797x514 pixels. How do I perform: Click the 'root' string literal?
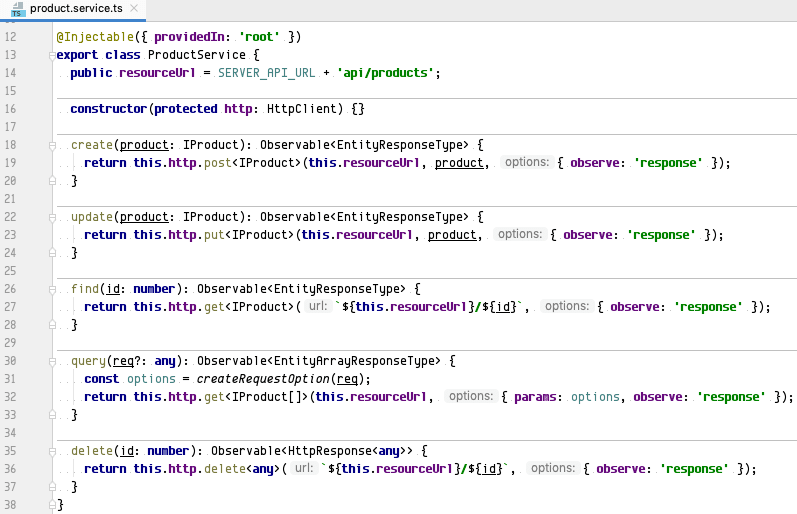point(259,37)
